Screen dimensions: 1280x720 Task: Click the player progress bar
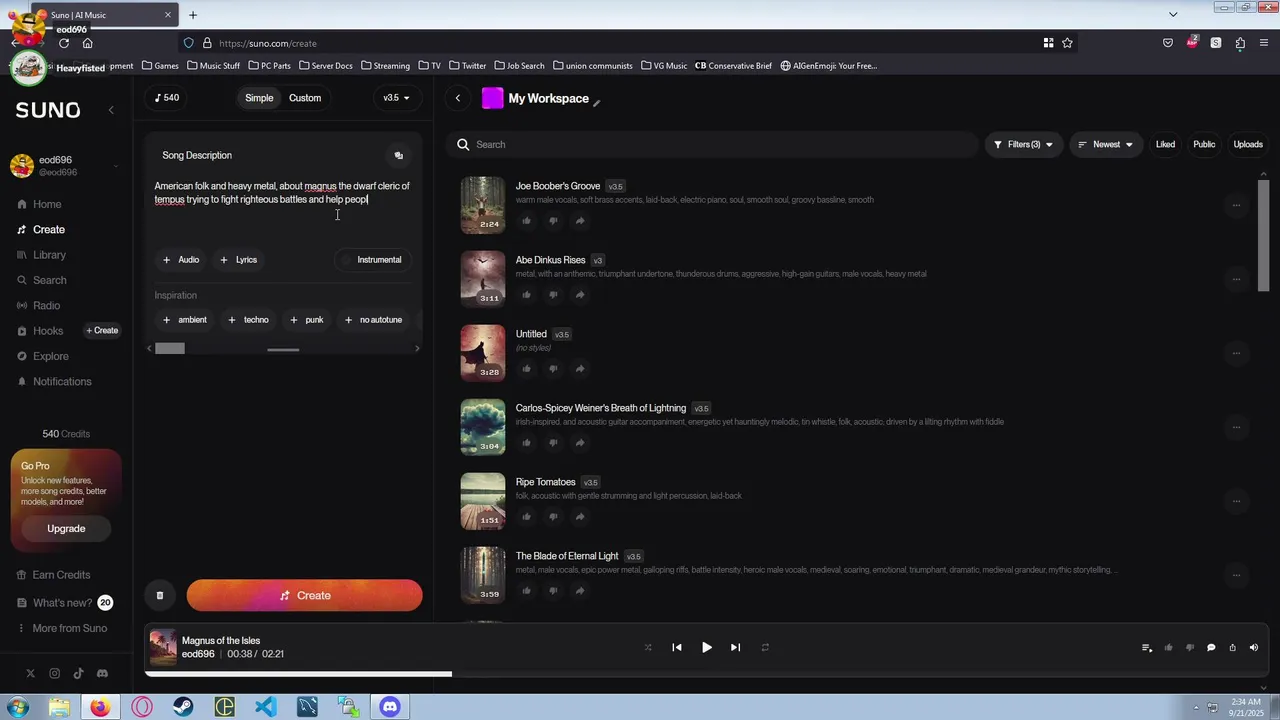705,674
